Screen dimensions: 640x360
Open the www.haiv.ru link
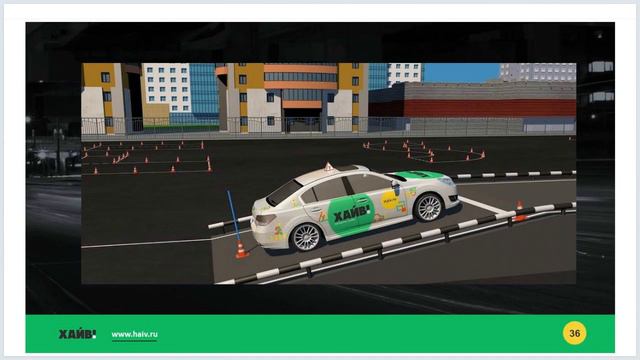pyautogui.click(x=134, y=334)
